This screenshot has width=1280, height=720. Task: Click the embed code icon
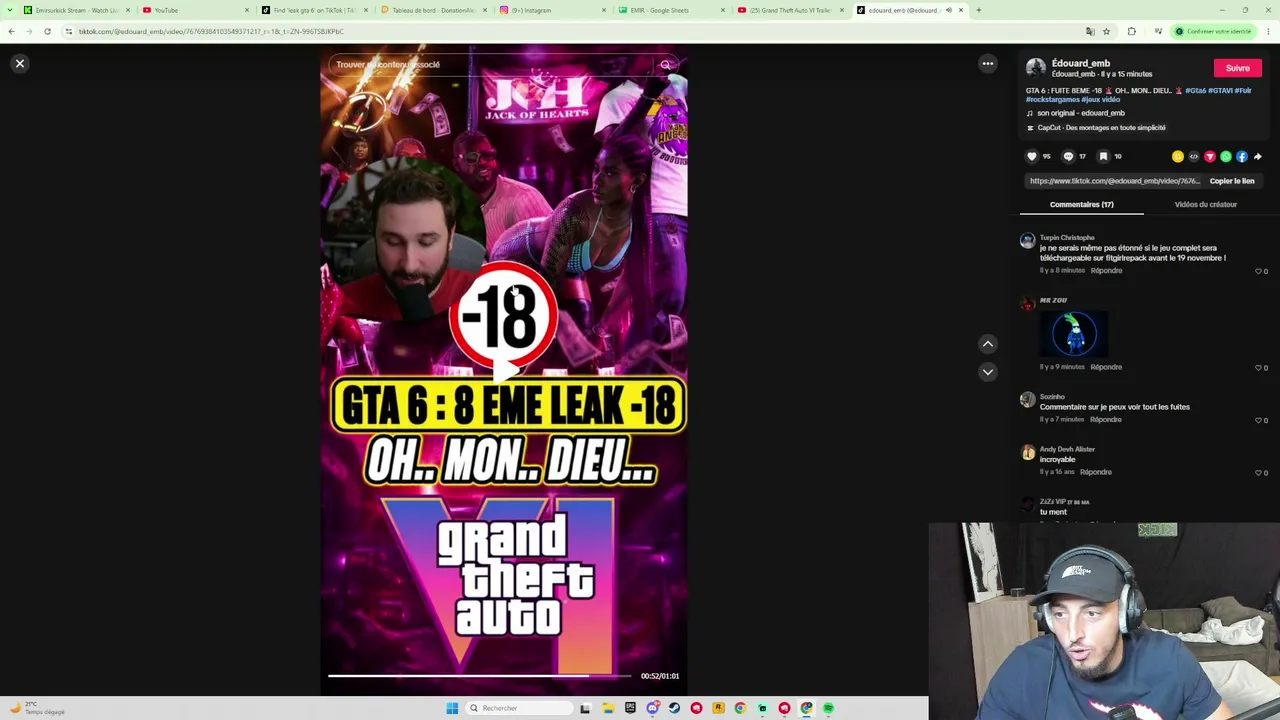click(x=1194, y=157)
